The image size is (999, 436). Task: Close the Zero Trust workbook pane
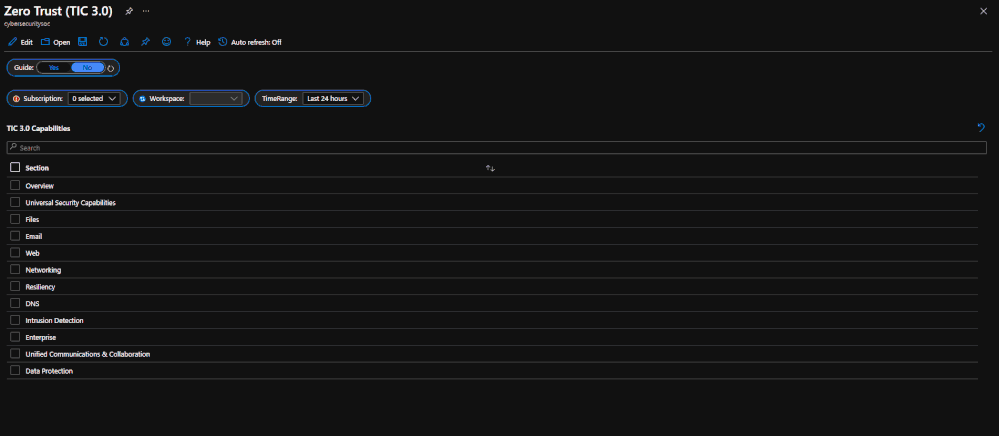[x=983, y=11]
